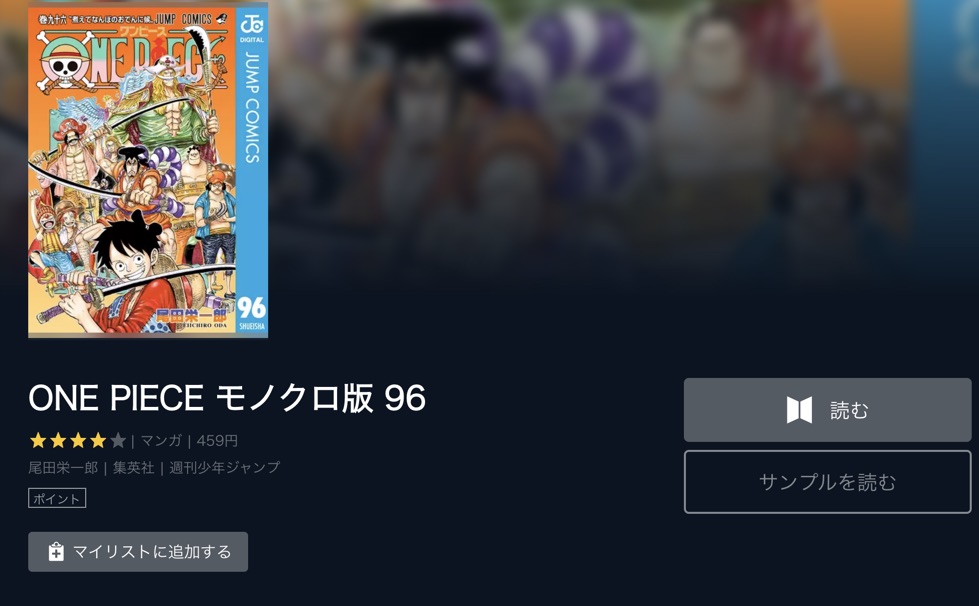Select the first yellow rating star
The width and height of the screenshot is (979, 606).
pos(38,441)
